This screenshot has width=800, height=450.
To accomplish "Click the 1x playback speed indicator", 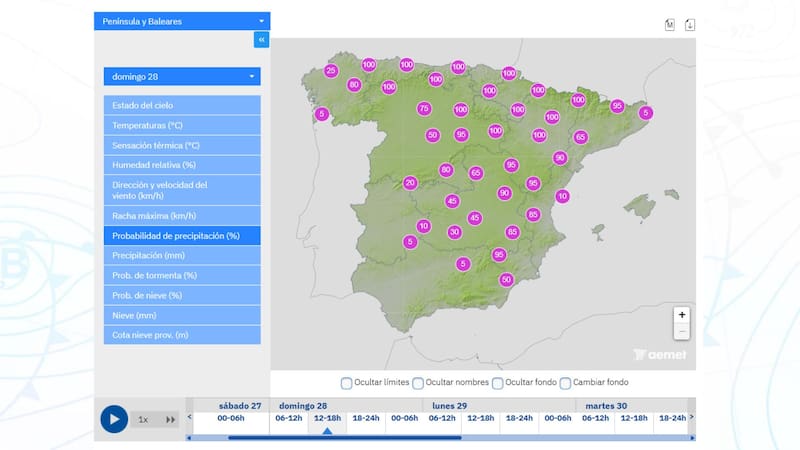I will point(143,419).
